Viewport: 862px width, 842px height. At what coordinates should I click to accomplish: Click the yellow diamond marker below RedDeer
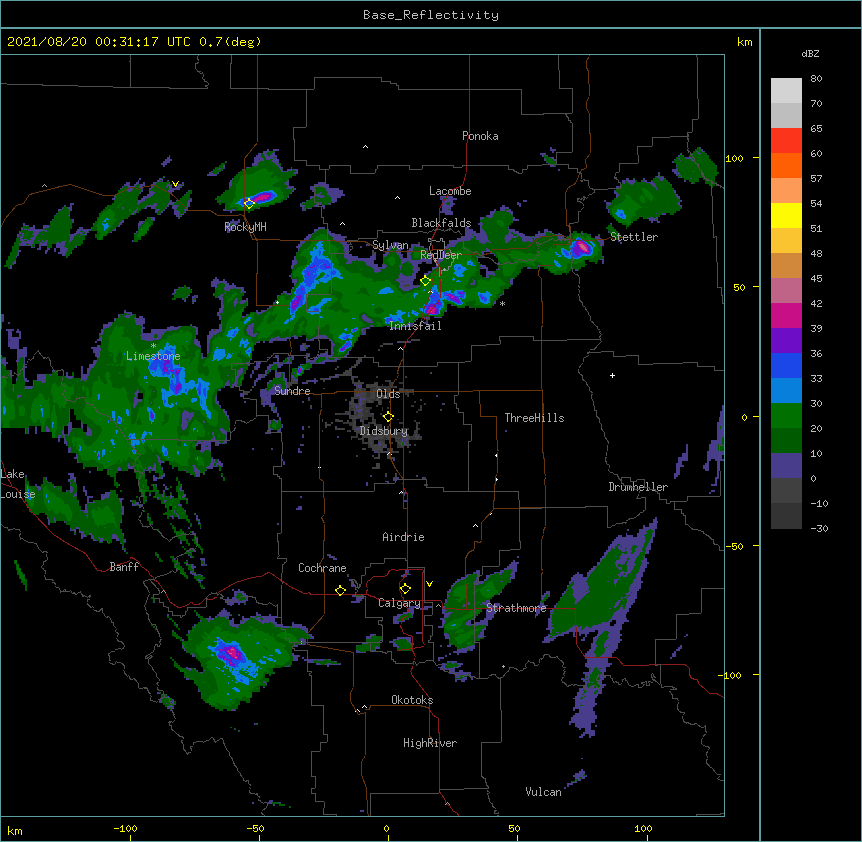tap(425, 281)
